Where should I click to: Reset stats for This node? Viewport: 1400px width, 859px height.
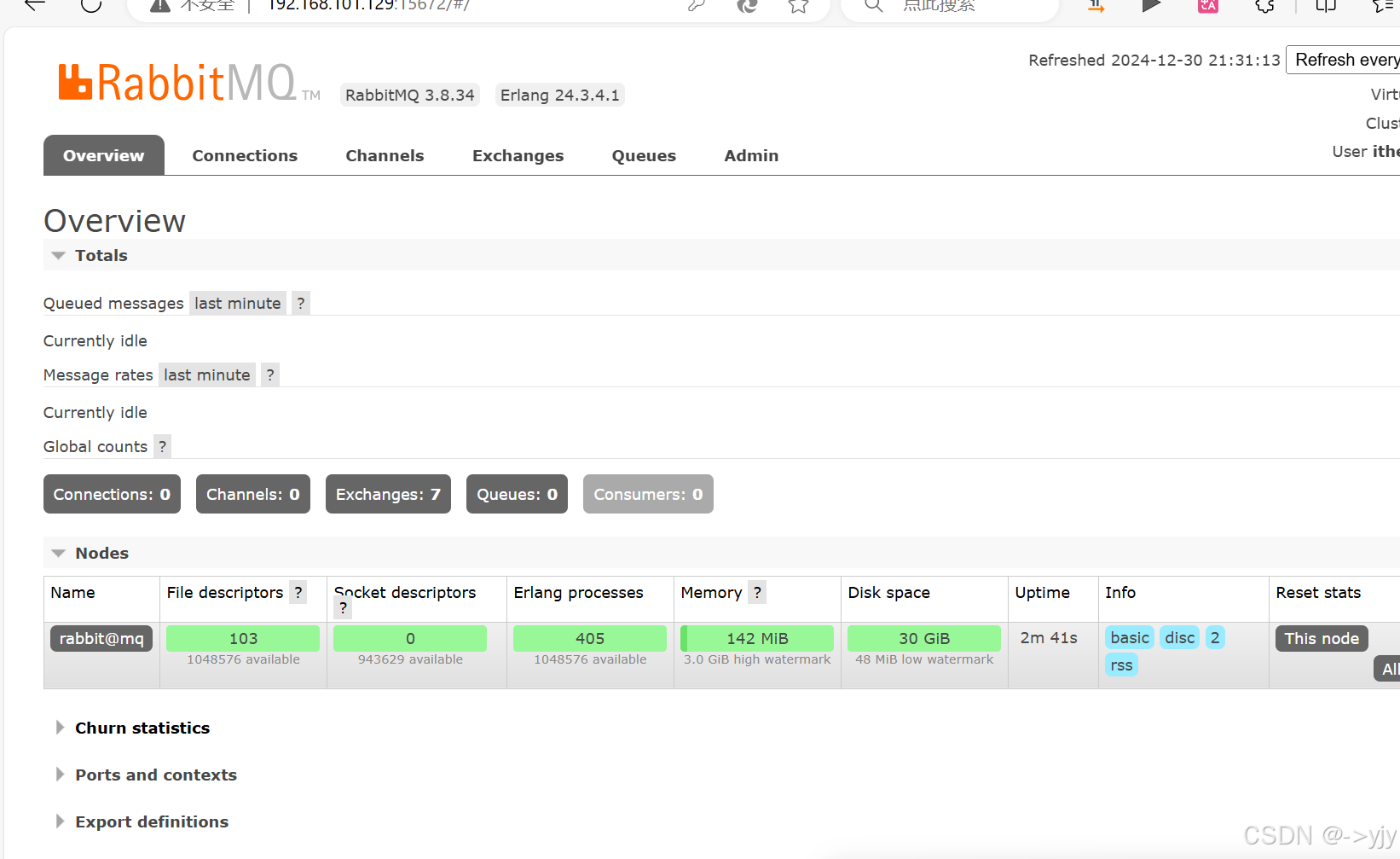[1322, 638]
